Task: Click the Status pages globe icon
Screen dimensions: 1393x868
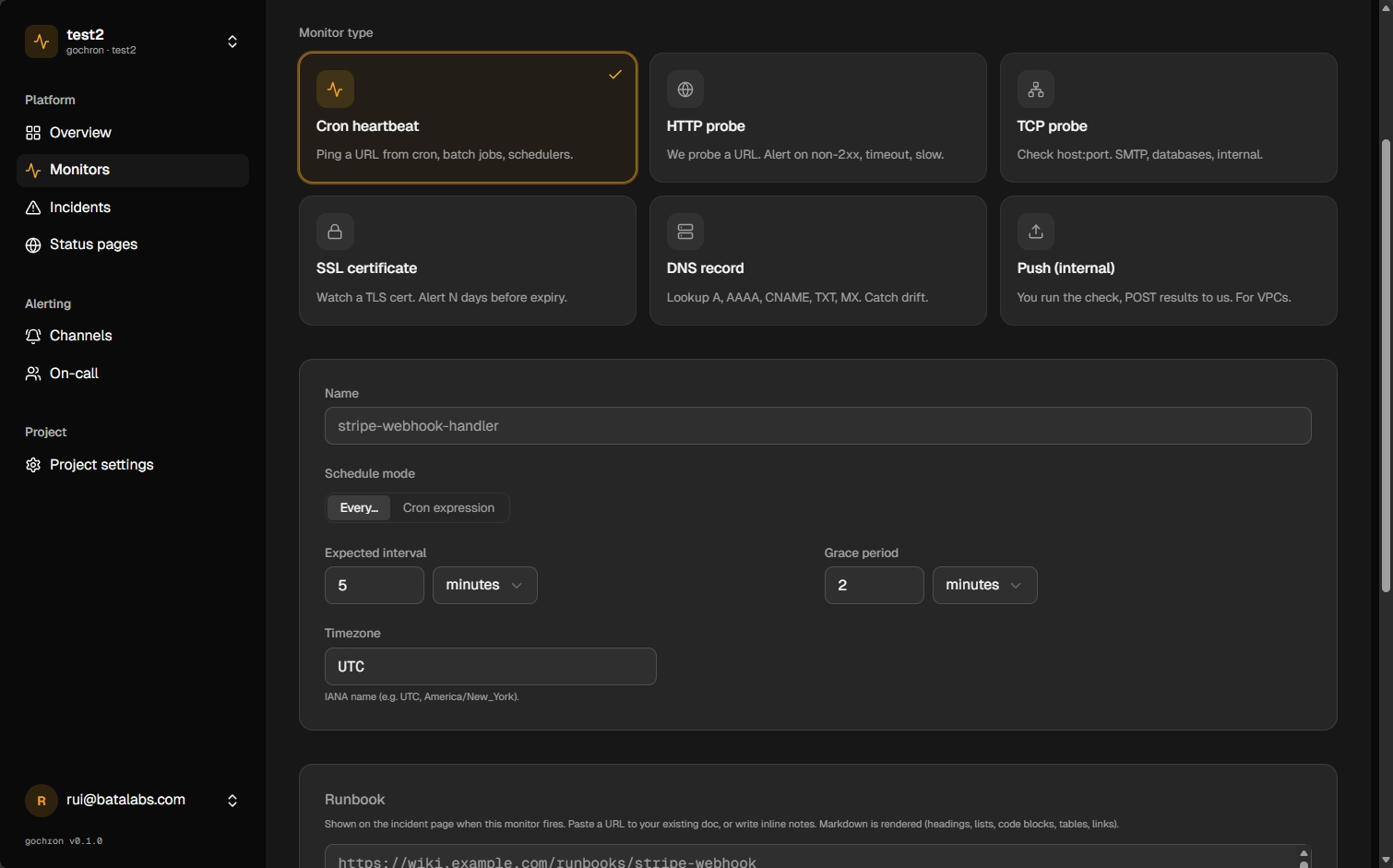Action: coord(33,244)
